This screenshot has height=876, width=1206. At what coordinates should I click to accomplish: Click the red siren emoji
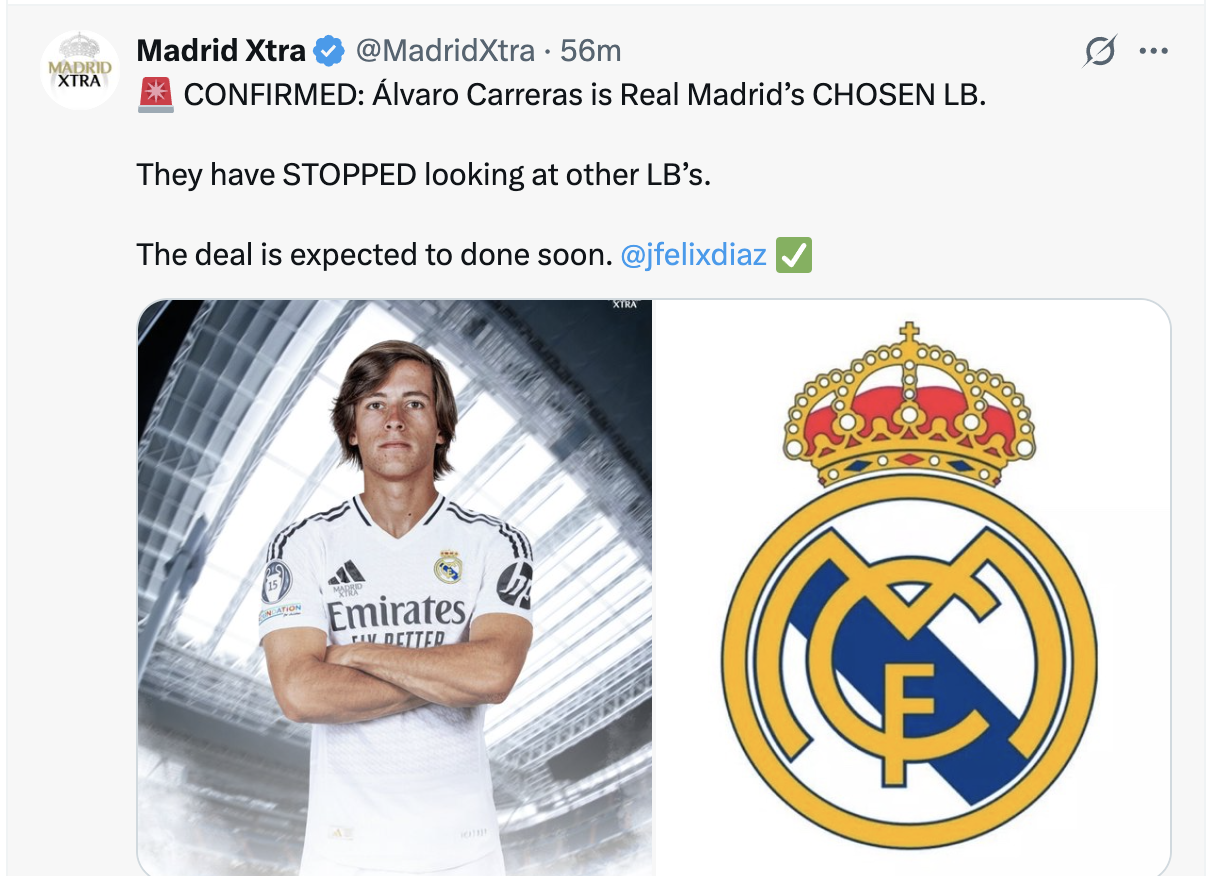pyautogui.click(x=157, y=95)
